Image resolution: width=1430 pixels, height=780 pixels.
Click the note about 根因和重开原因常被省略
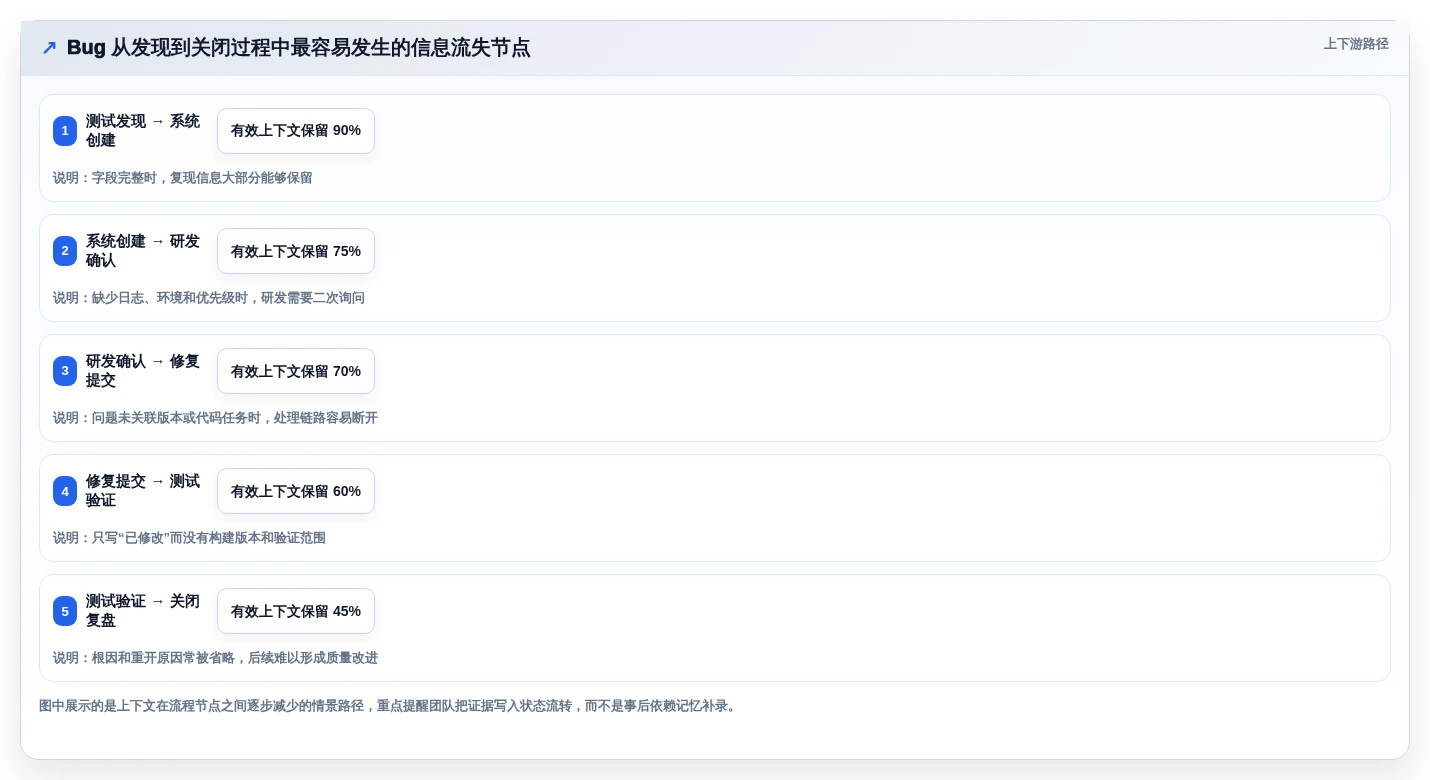pyautogui.click(x=215, y=658)
